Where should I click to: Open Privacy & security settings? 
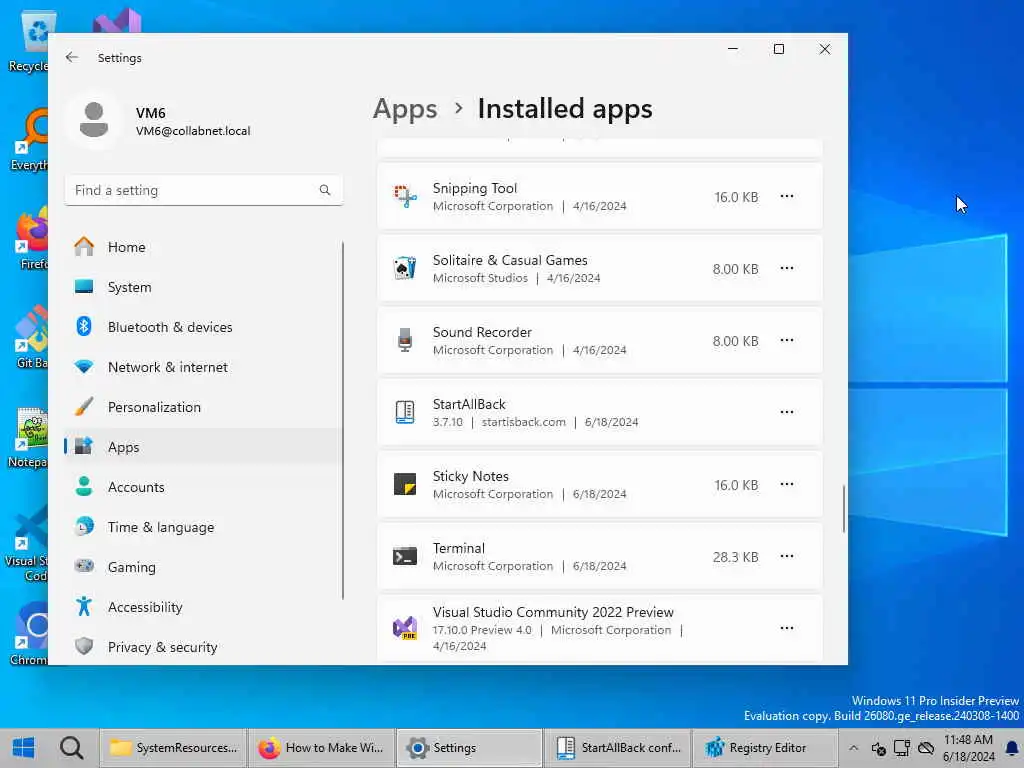click(x=202, y=647)
